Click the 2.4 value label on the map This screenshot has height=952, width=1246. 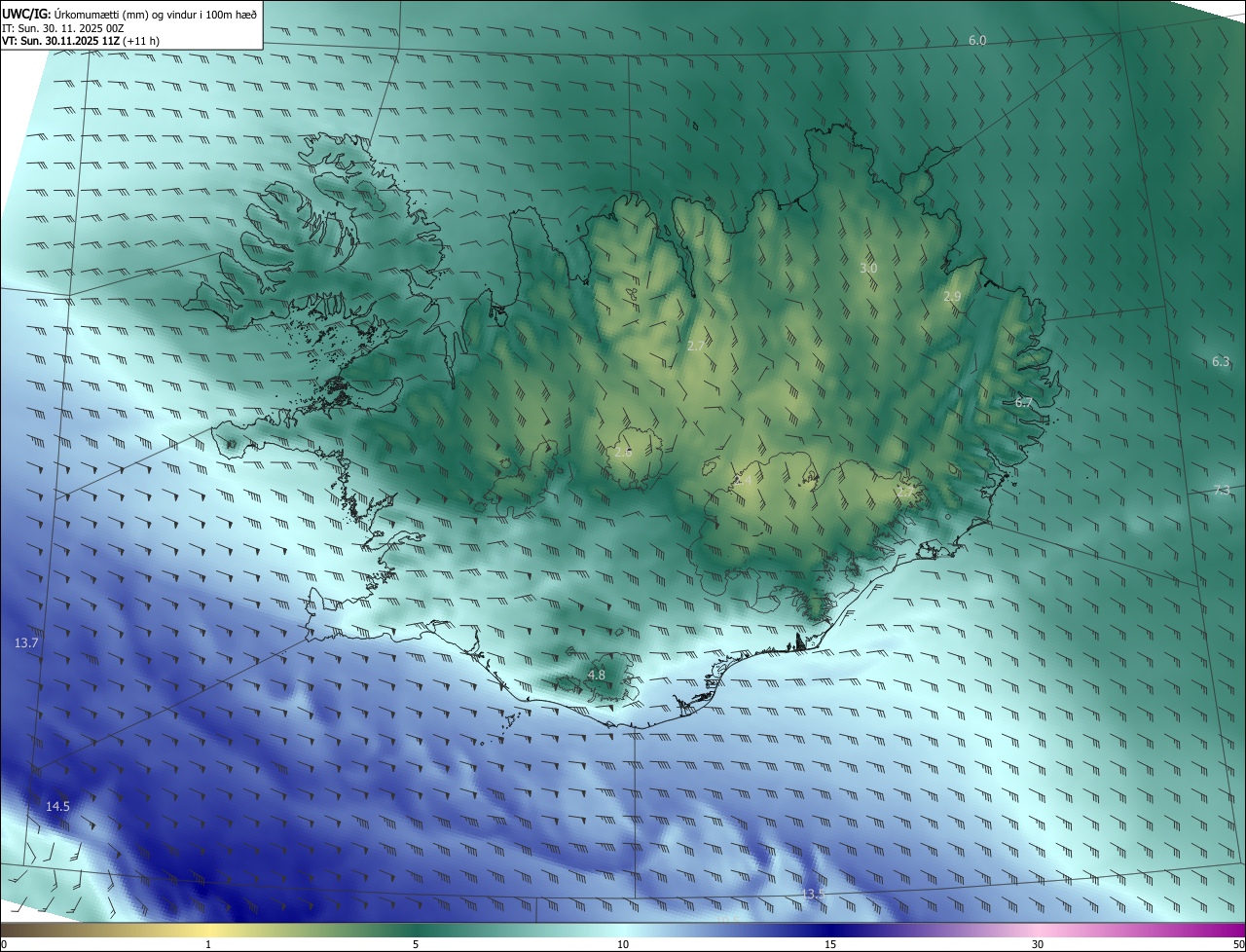click(x=742, y=480)
